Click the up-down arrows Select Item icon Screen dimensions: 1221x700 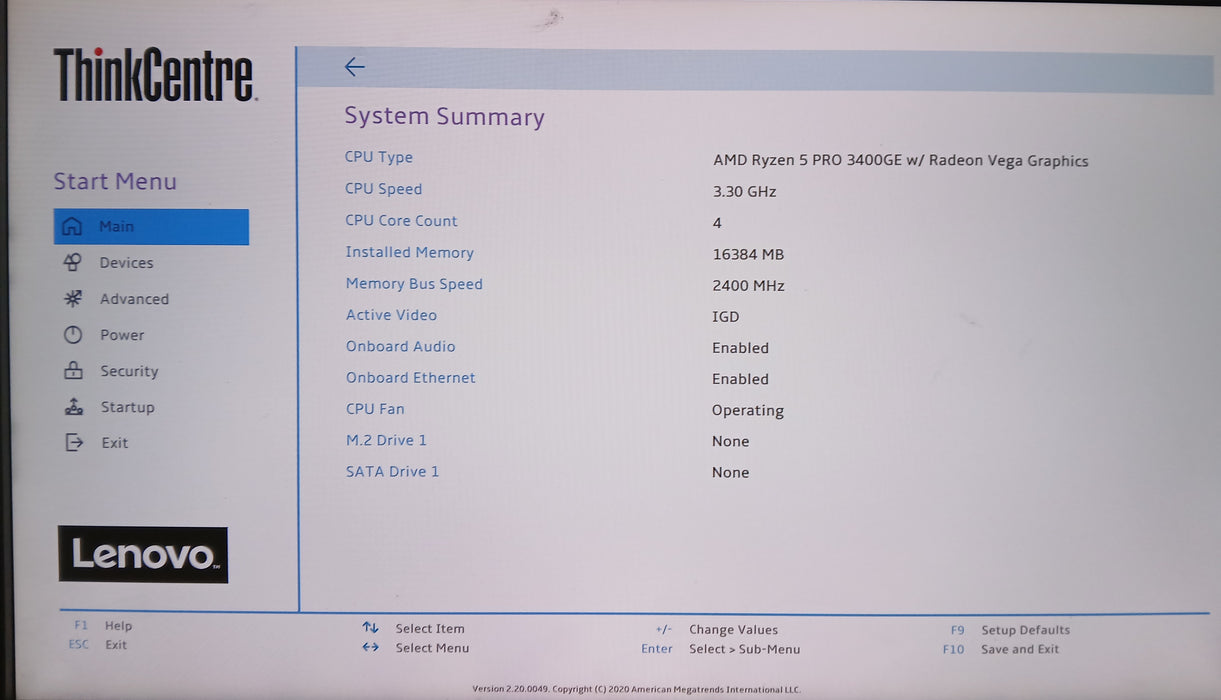pyautogui.click(x=370, y=628)
